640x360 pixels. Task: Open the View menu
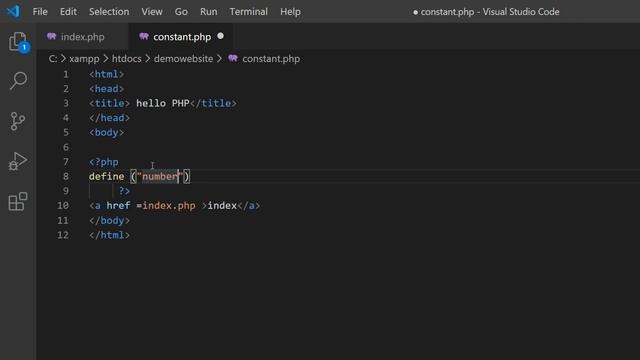[x=152, y=12]
